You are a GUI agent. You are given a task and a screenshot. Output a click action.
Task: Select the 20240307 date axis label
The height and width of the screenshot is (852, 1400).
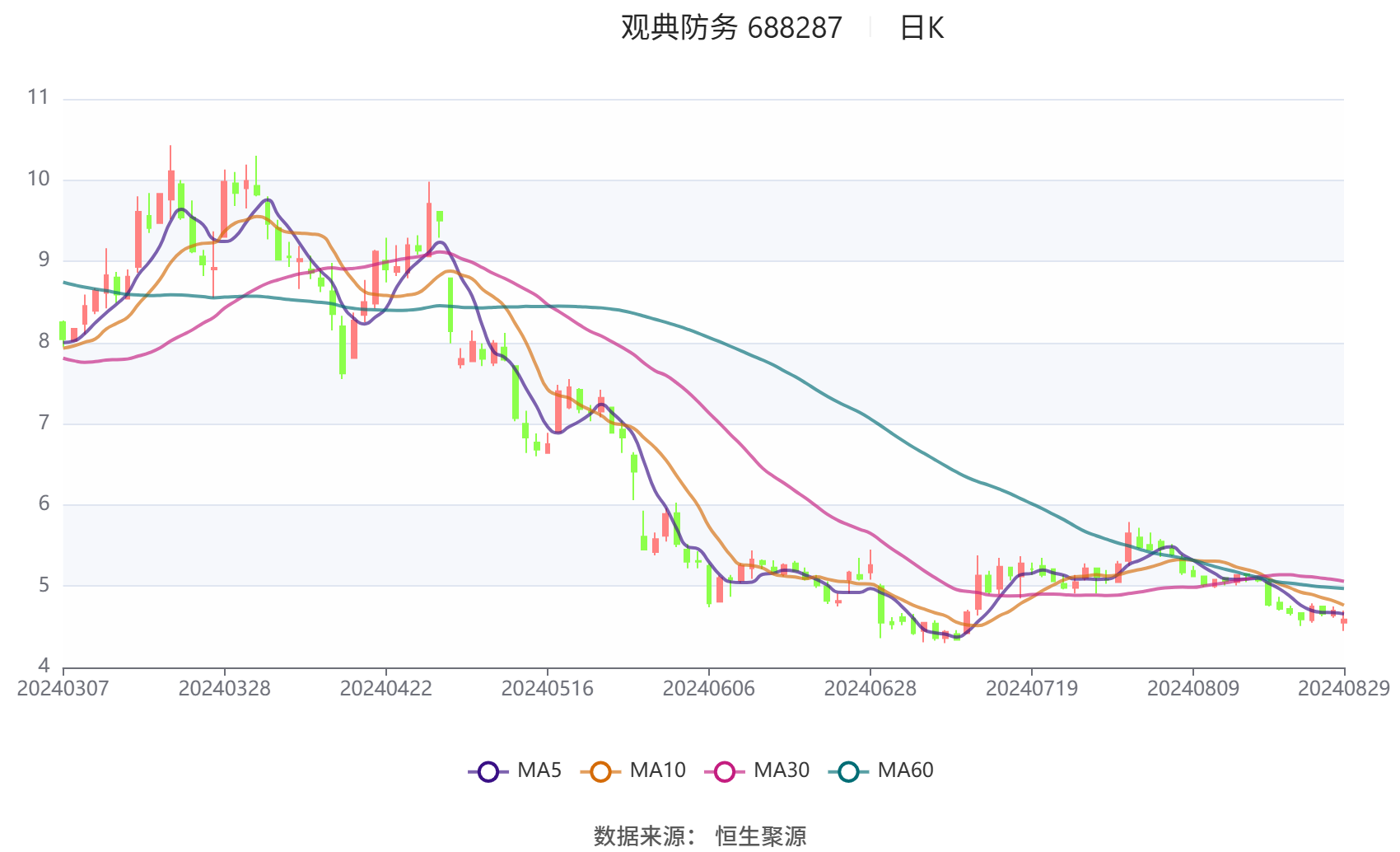click(63, 688)
